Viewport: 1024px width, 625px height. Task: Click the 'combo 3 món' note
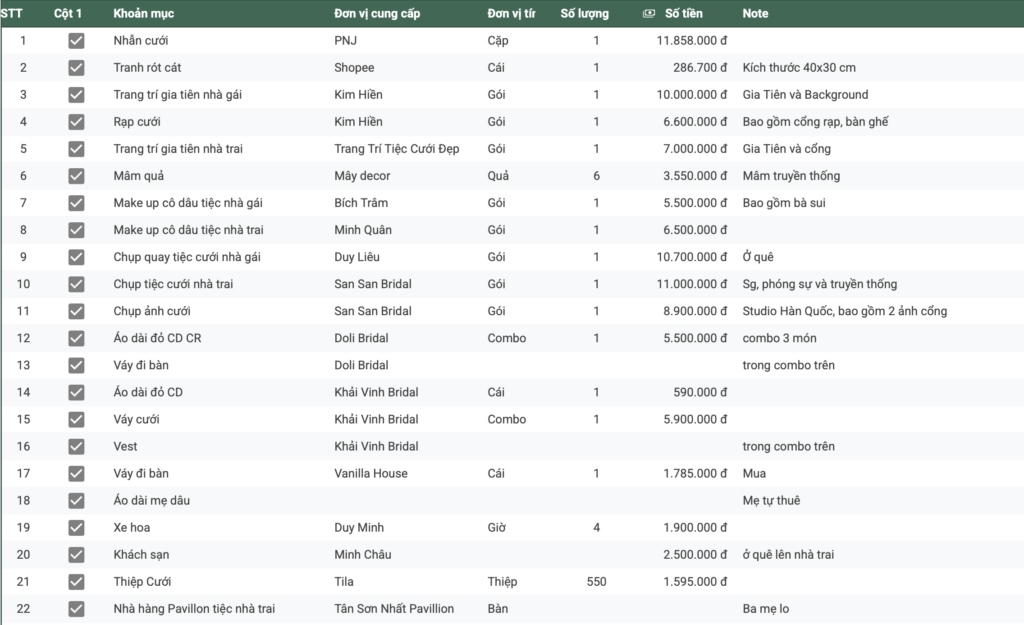(x=779, y=338)
